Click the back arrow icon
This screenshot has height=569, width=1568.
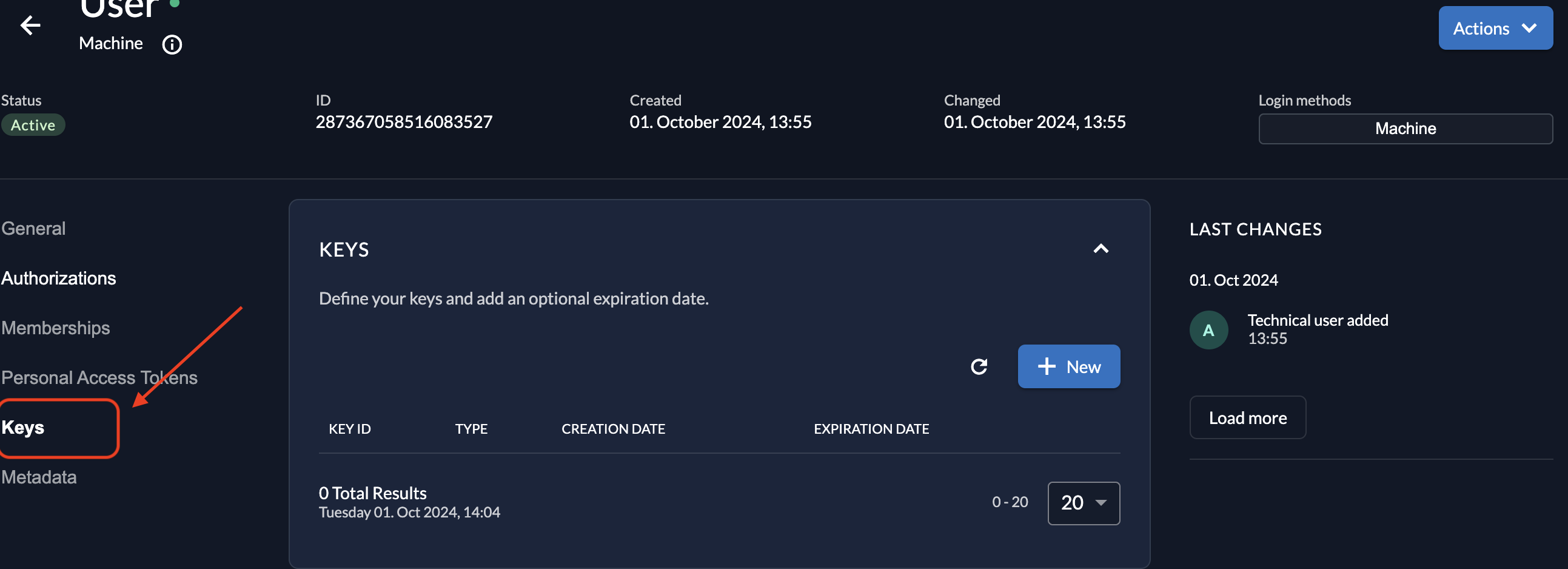(x=30, y=25)
